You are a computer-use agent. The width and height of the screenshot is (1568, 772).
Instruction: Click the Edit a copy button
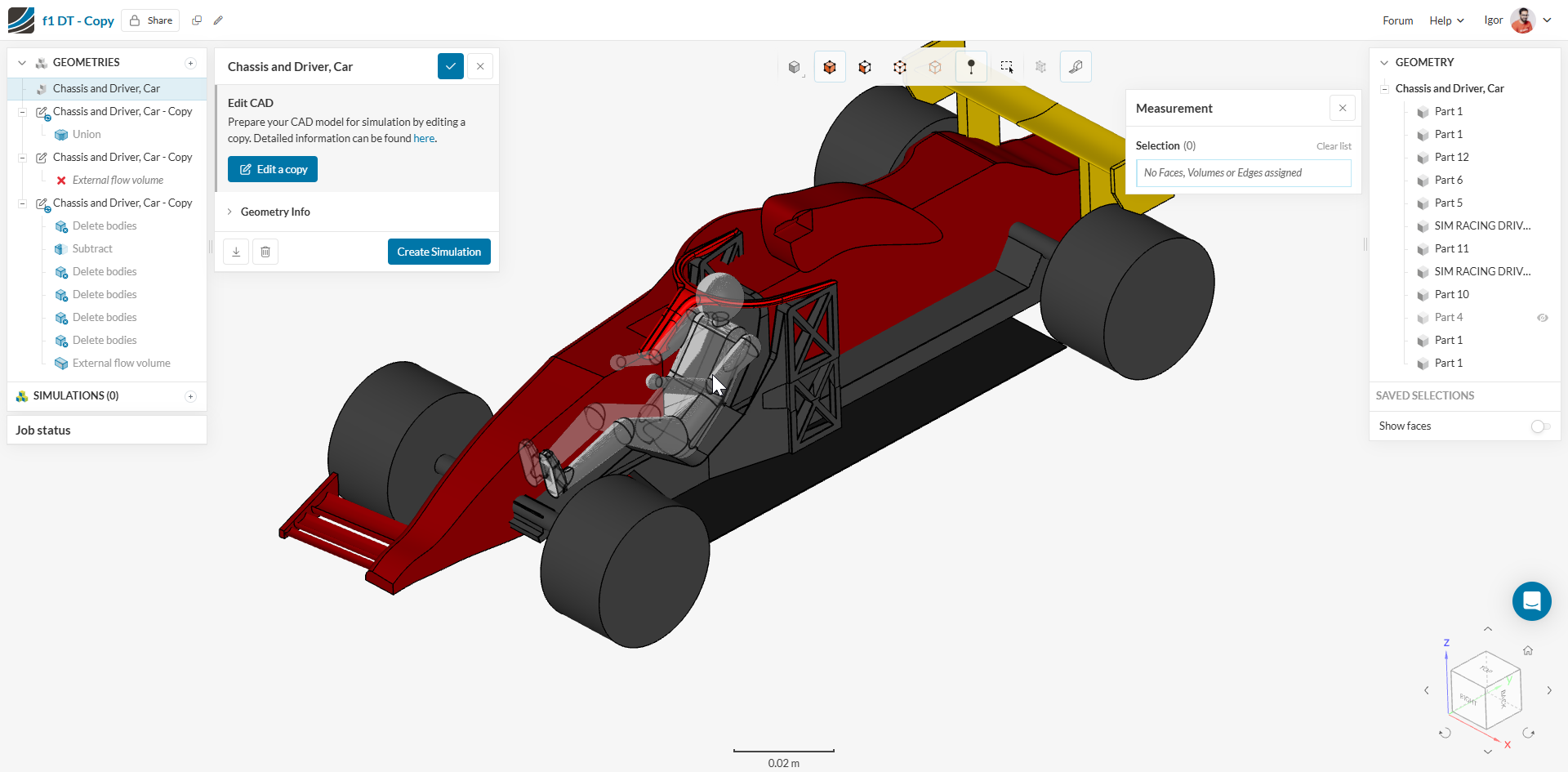coord(273,169)
